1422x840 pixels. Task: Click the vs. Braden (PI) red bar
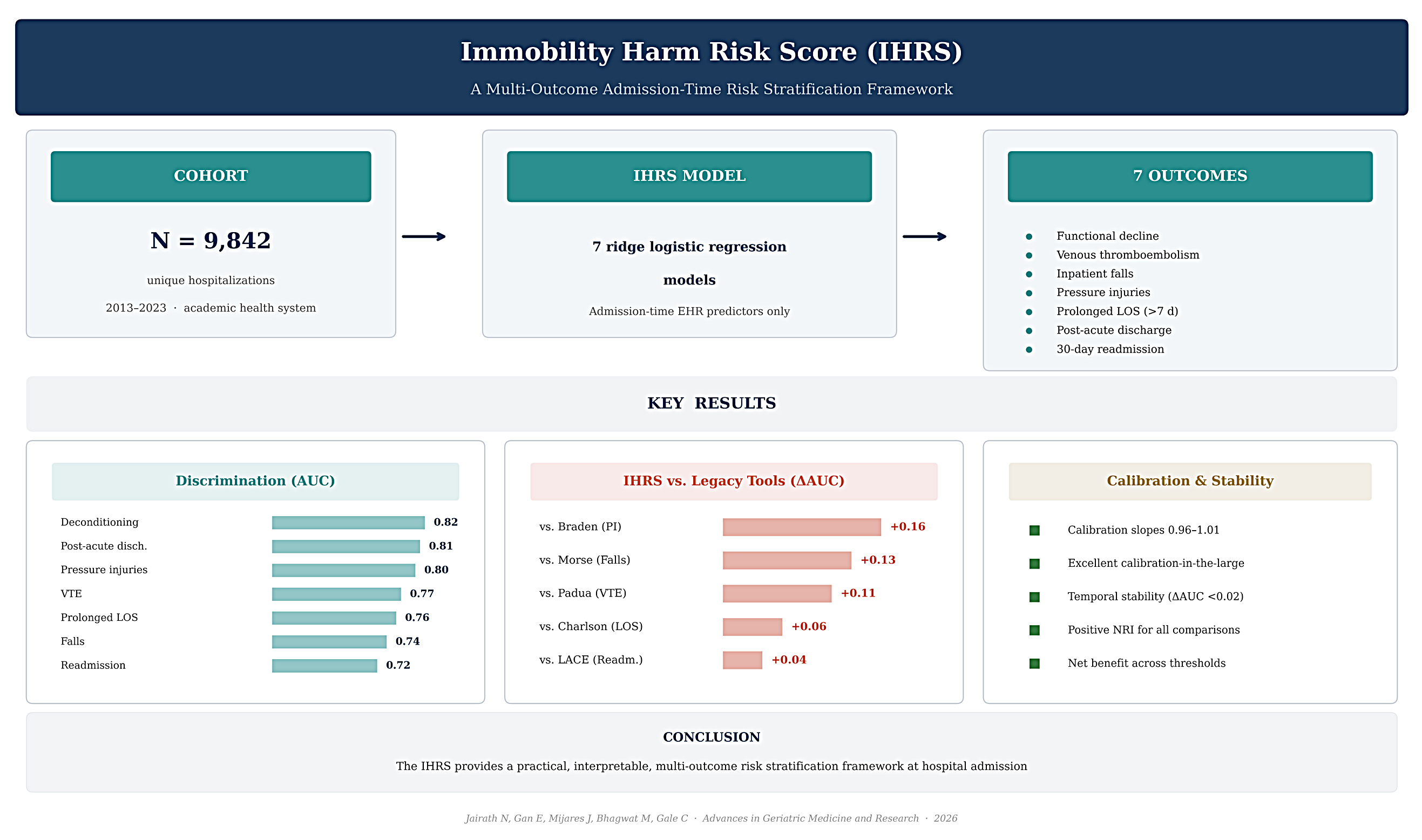(801, 527)
